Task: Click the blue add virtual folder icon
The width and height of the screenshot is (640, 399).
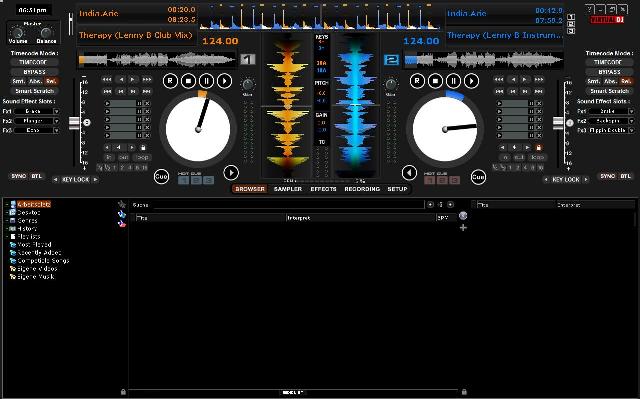Action: [x=122, y=214]
